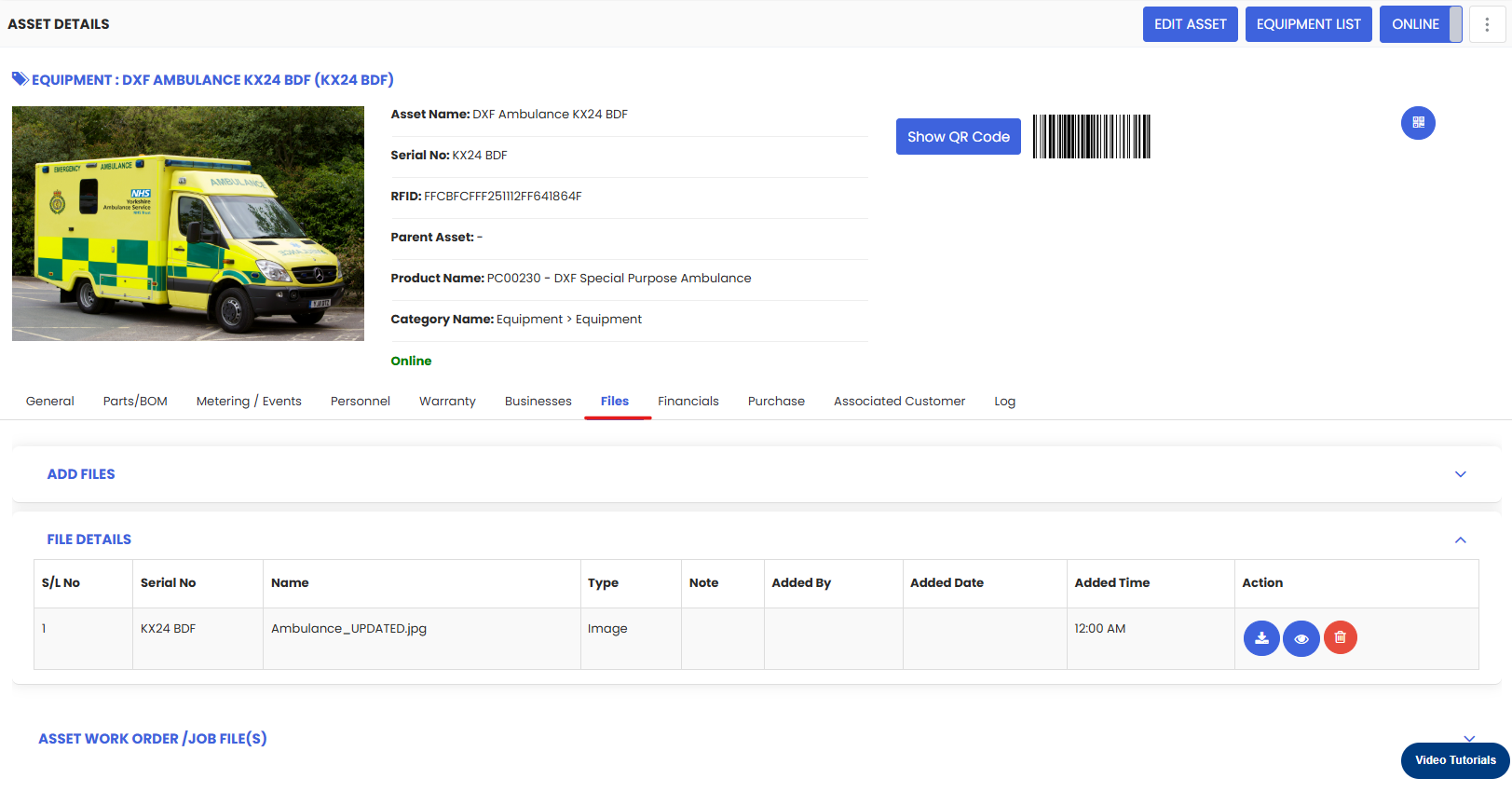This screenshot has height=792, width=1512.
Task: Click the Parent Asset field
Action: [436, 237]
